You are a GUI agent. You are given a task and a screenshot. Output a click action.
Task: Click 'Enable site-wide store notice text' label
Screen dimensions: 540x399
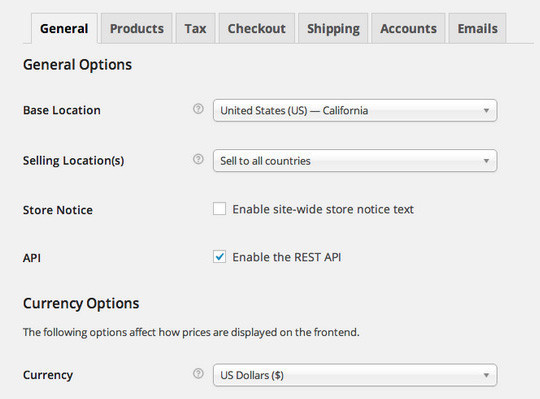pos(323,209)
